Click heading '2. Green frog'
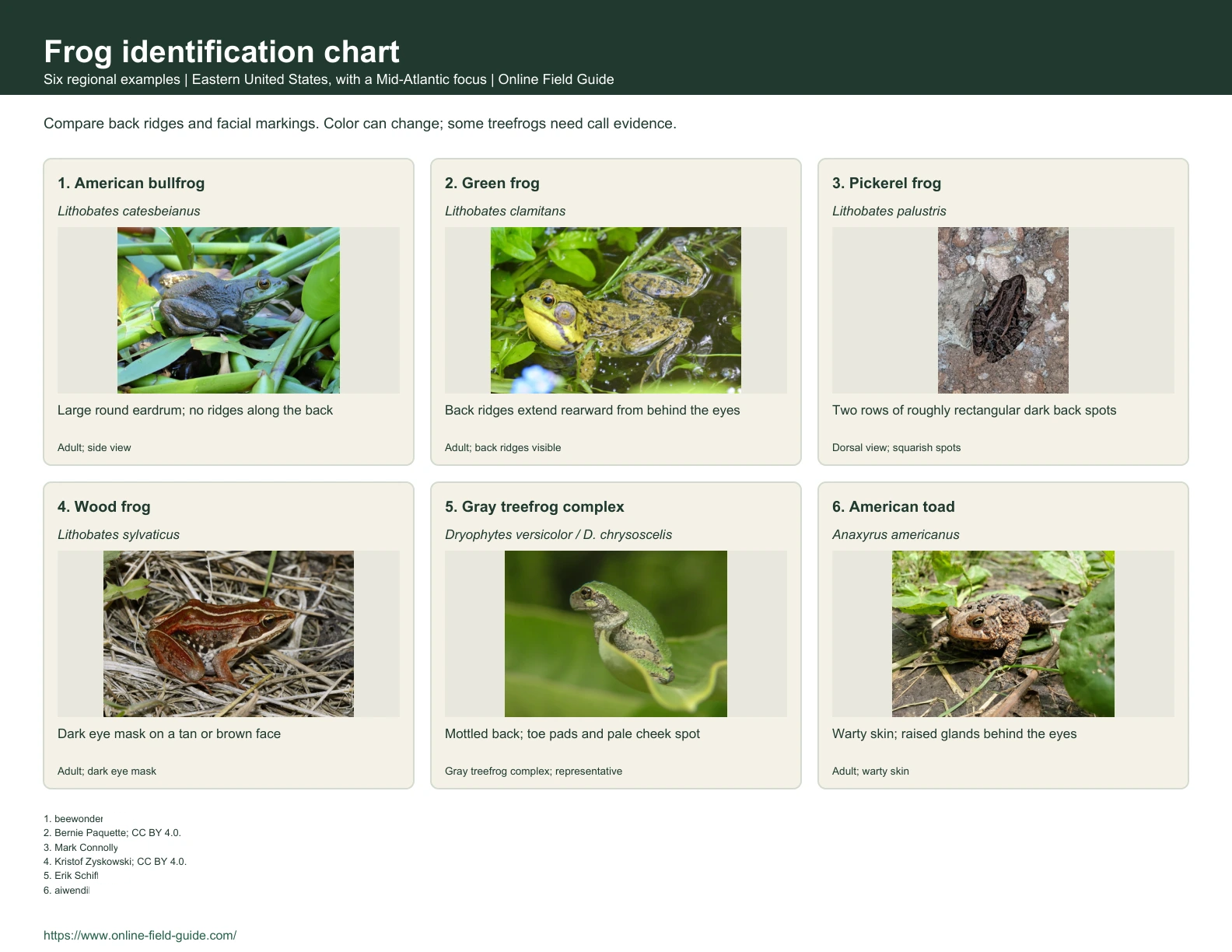1232x952 pixels. pos(492,184)
